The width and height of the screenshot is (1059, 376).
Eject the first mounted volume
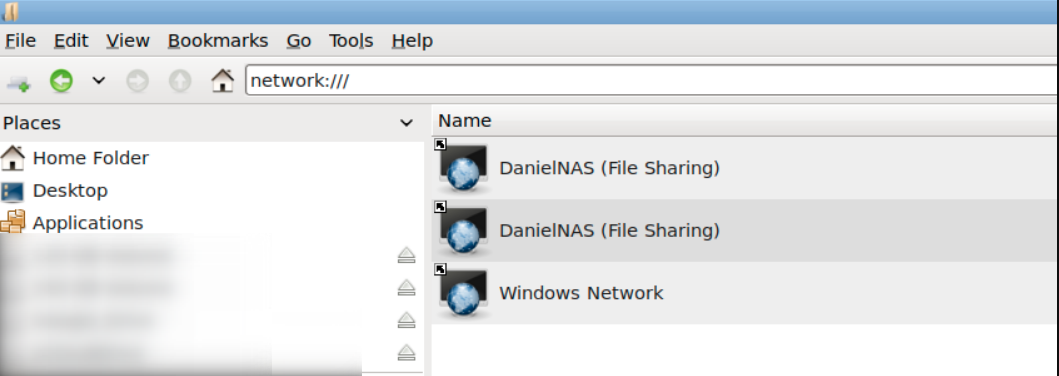[x=406, y=255]
